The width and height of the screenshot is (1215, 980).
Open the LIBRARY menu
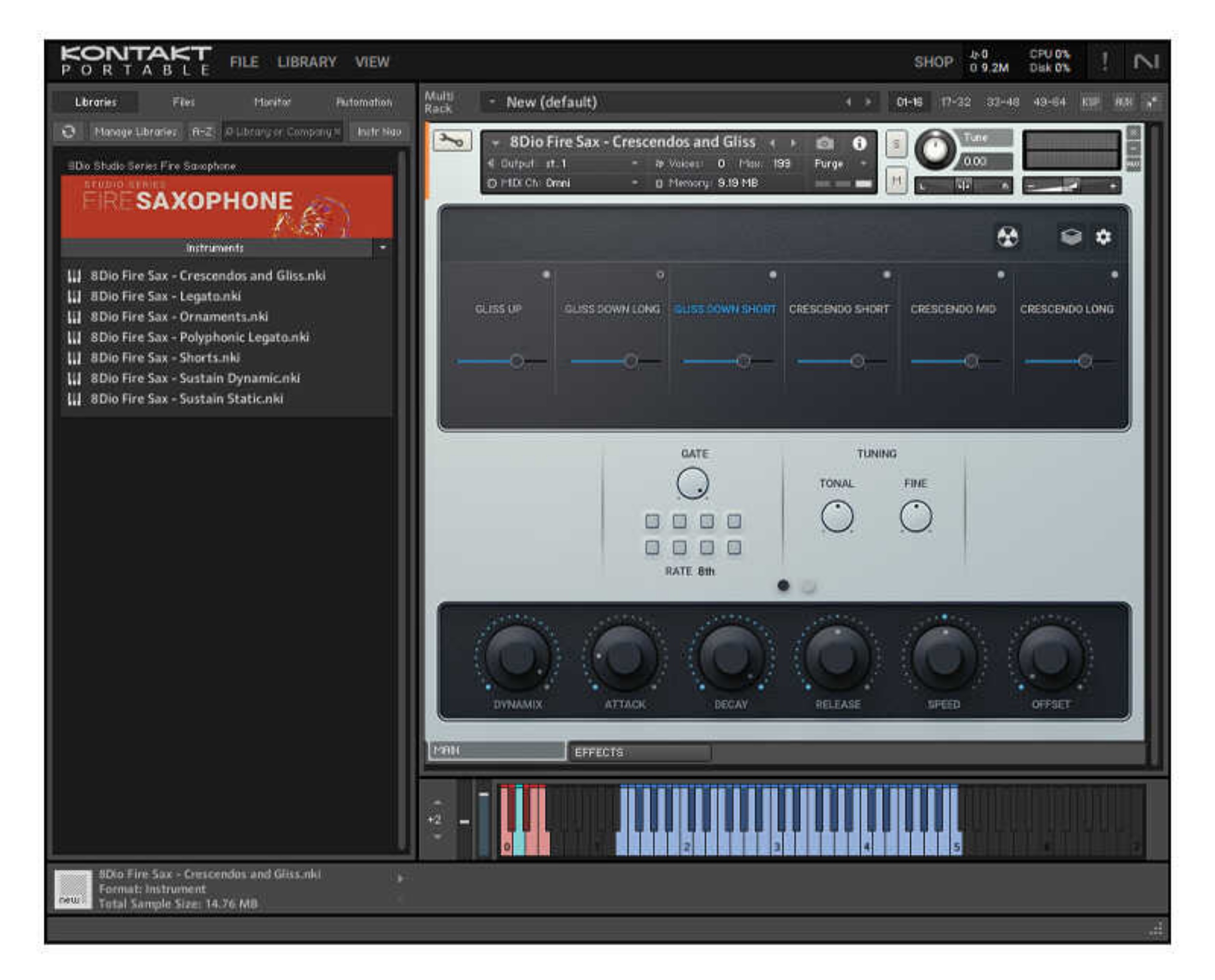tap(306, 62)
